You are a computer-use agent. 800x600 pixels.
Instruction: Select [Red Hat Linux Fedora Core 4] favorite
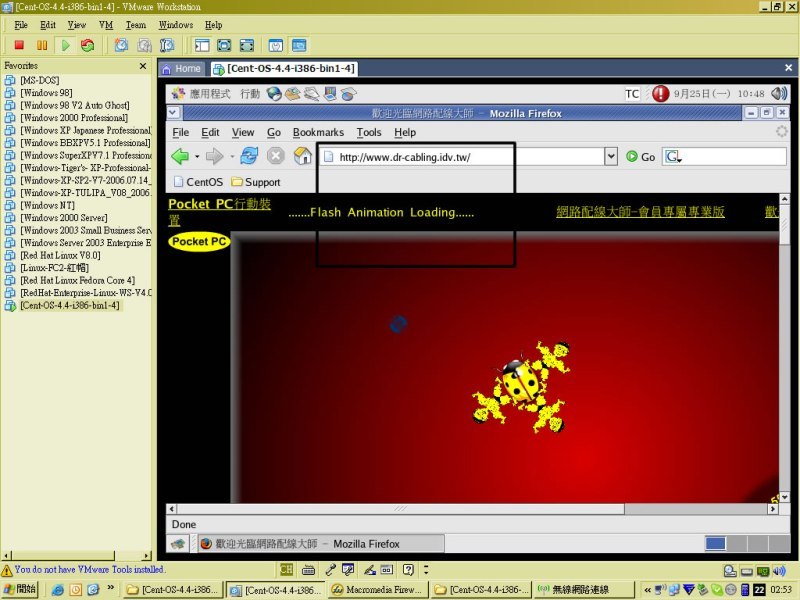(x=78, y=280)
